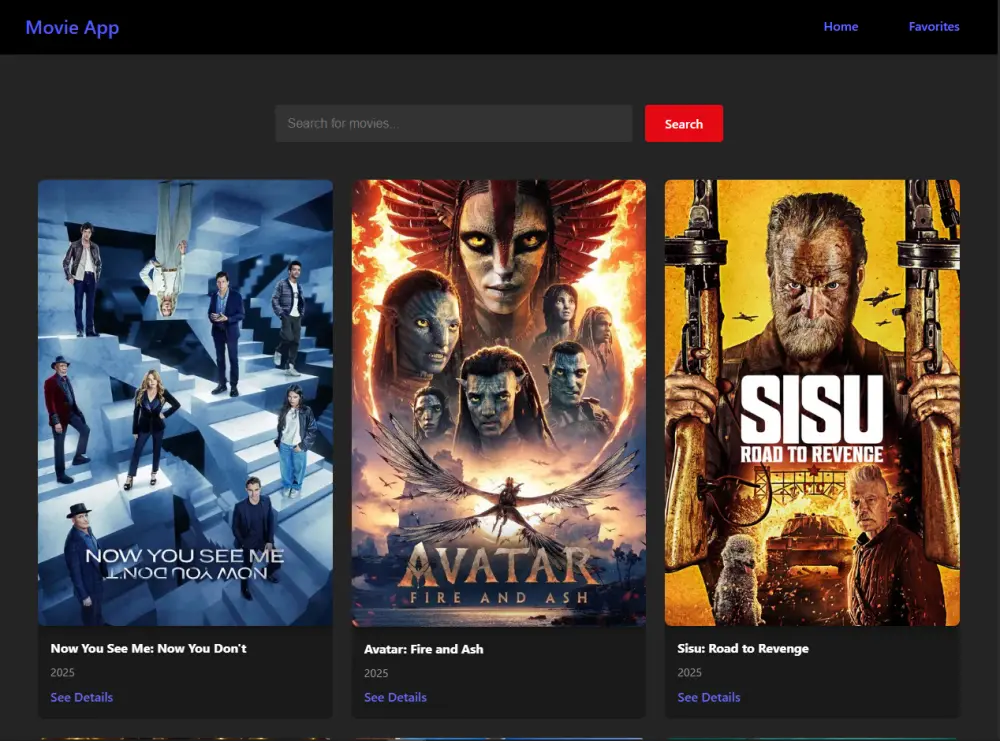The image size is (1000, 741).
Task: Click See Details for Avatar: Fire and Ash
Action: [395, 698]
